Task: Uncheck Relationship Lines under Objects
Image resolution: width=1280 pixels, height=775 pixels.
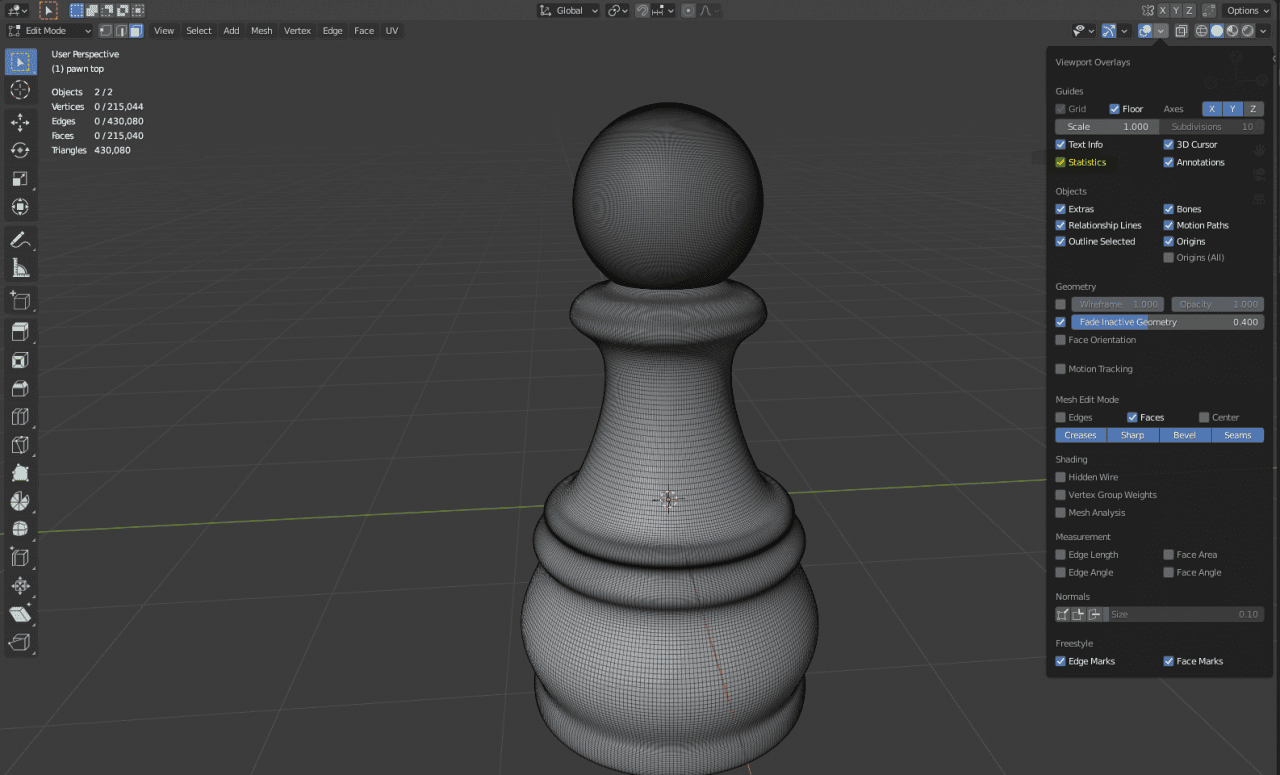Action: coord(1060,225)
